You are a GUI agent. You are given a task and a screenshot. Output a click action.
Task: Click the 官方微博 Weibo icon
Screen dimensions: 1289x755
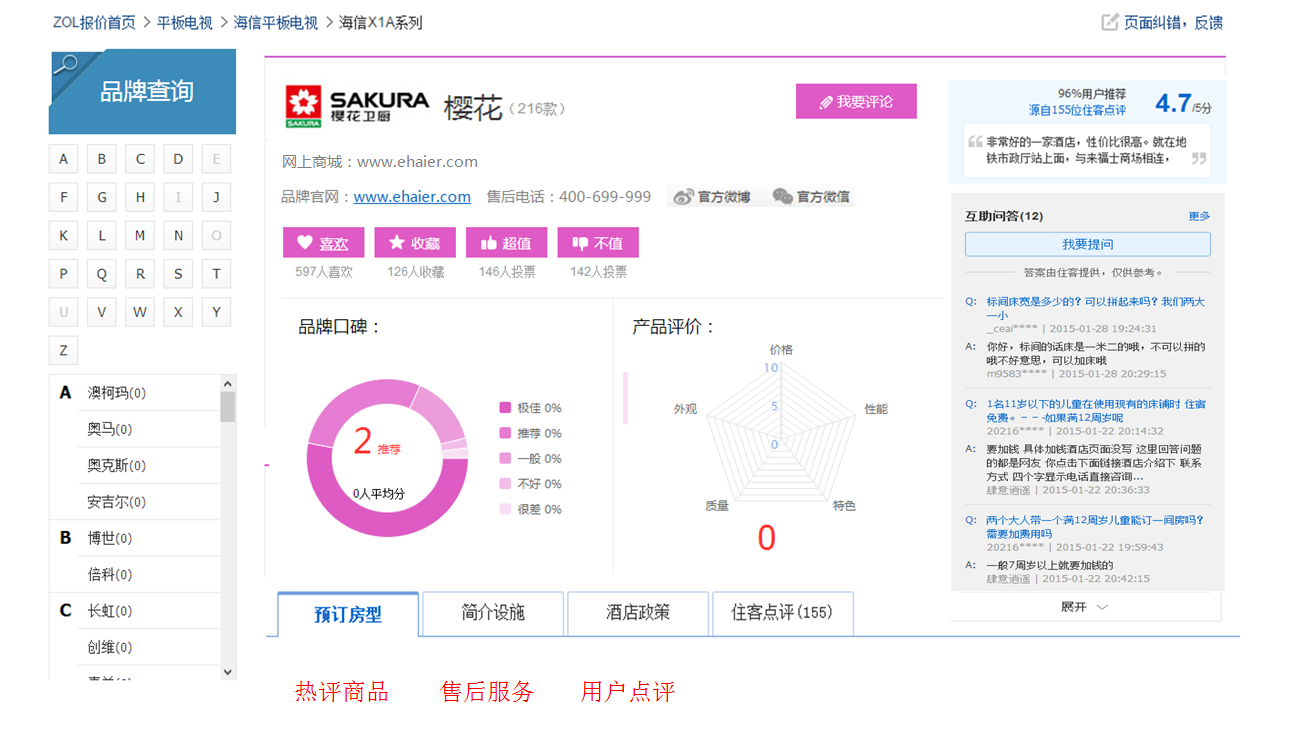[683, 197]
